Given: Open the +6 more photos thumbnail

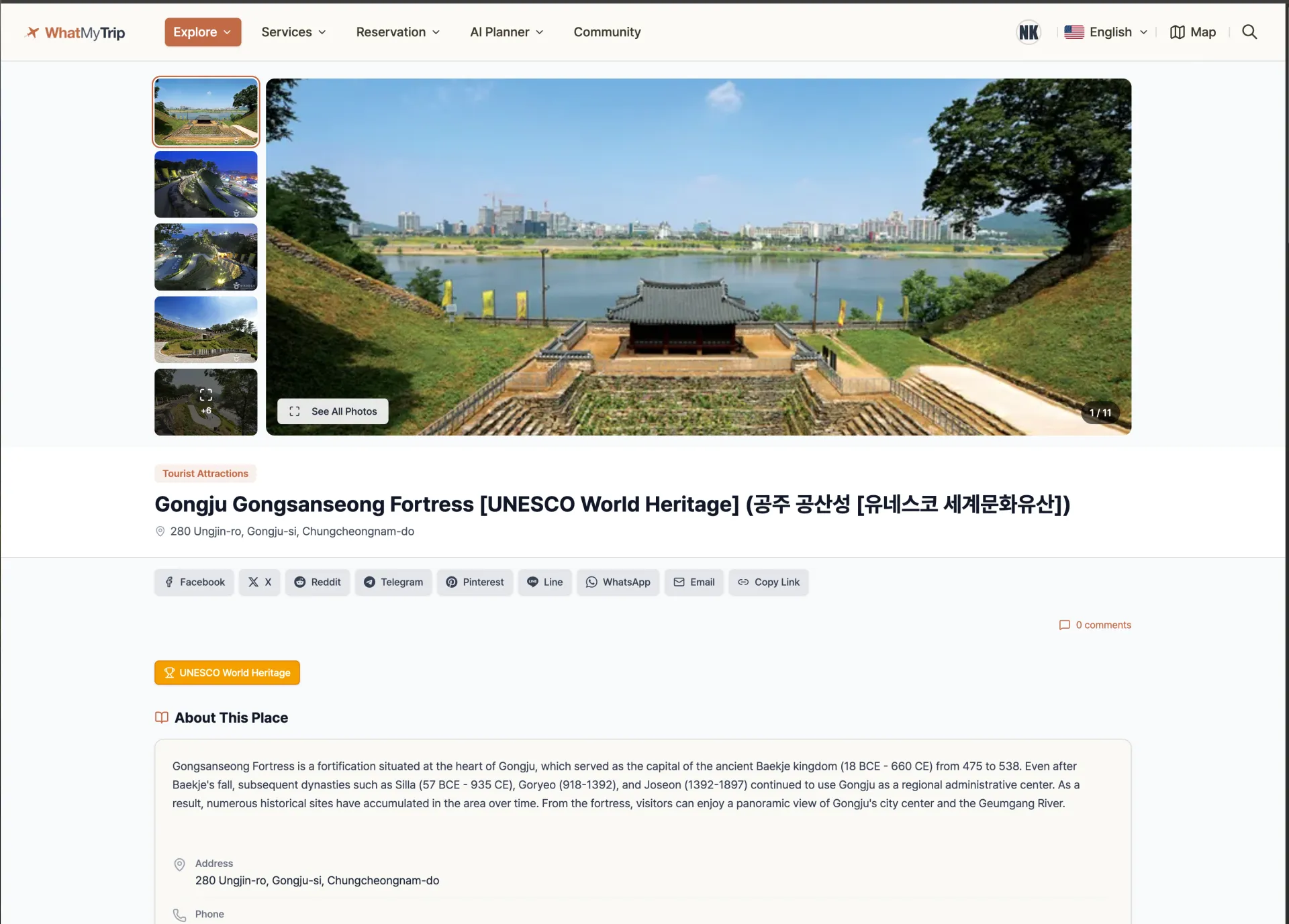Looking at the screenshot, I should coord(205,402).
